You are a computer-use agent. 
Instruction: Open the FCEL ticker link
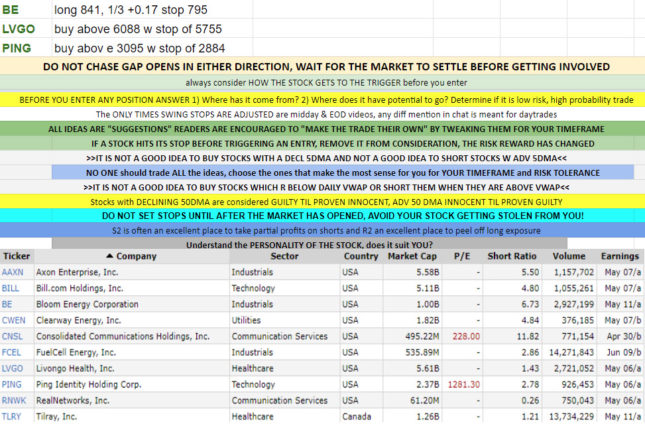(11, 352)
